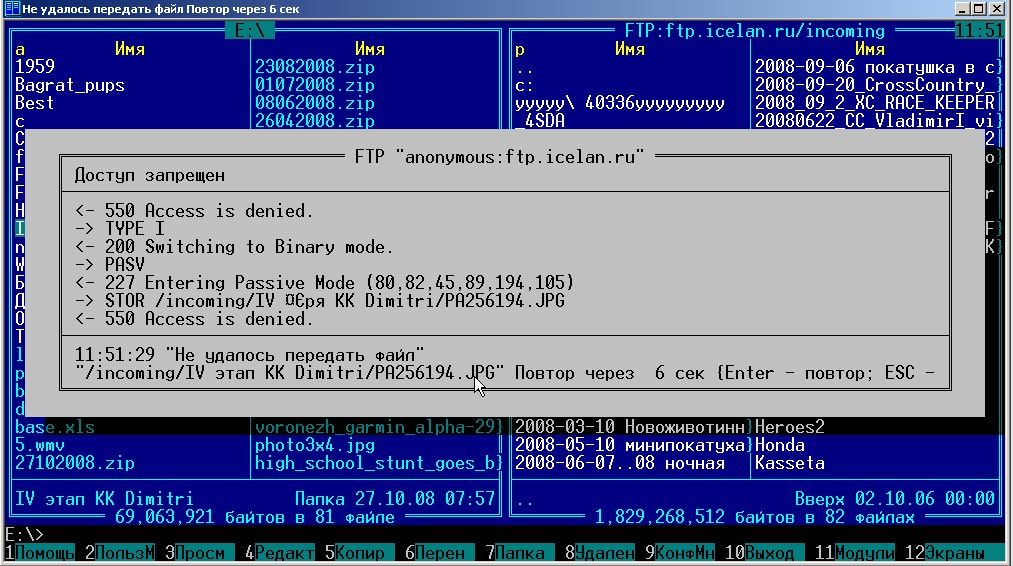Select the Honda folder in right panel
Screen dimensions: 1013x566
782,445
